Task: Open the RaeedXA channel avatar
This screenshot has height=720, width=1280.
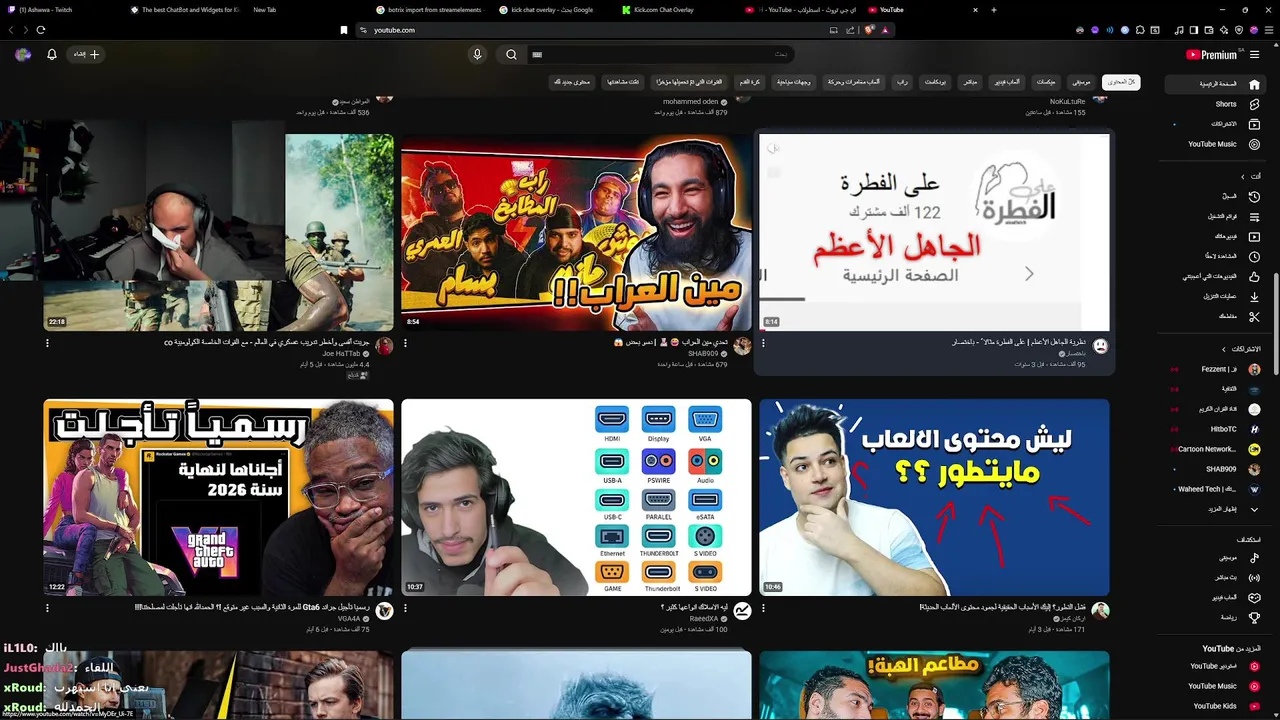Action: coord(742,611)
